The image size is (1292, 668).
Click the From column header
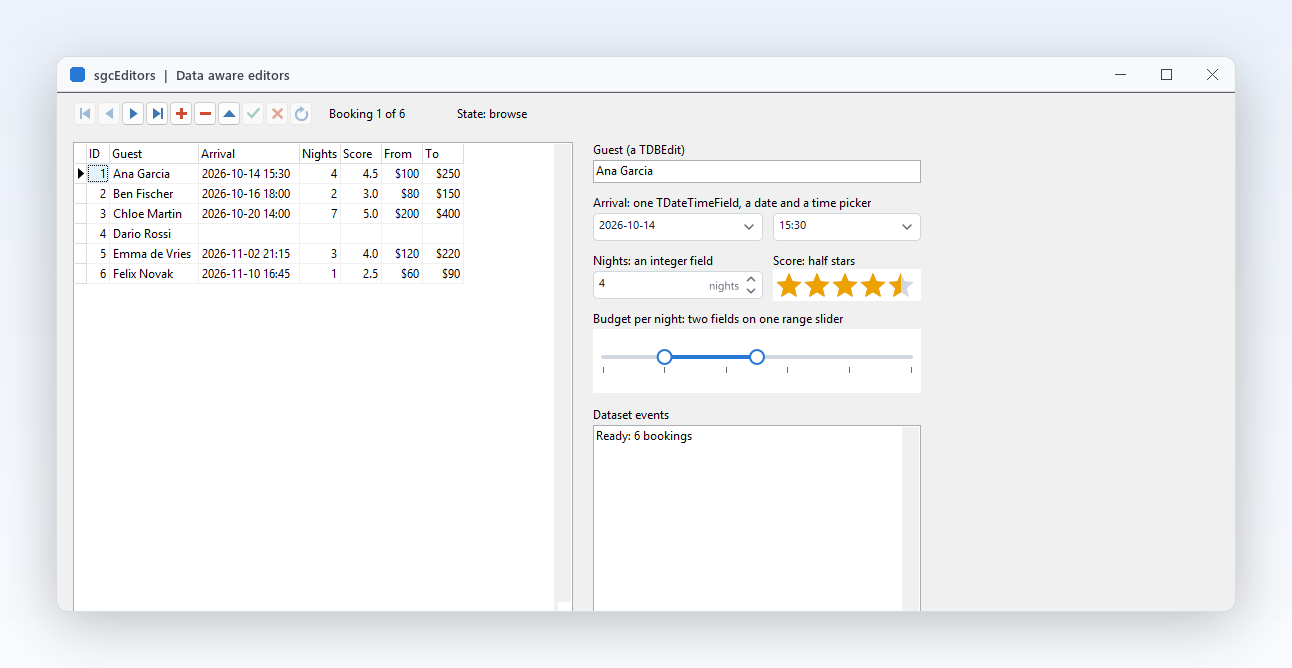point(402,154)
